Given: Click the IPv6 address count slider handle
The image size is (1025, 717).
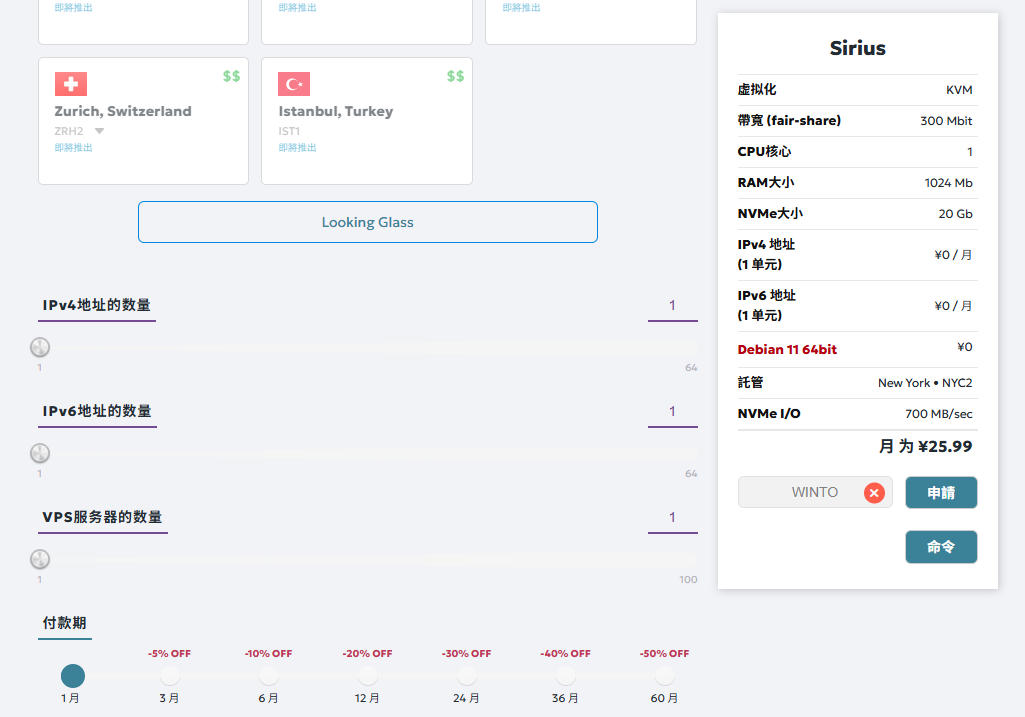Looking at the screenshot, I should point(40,453).
